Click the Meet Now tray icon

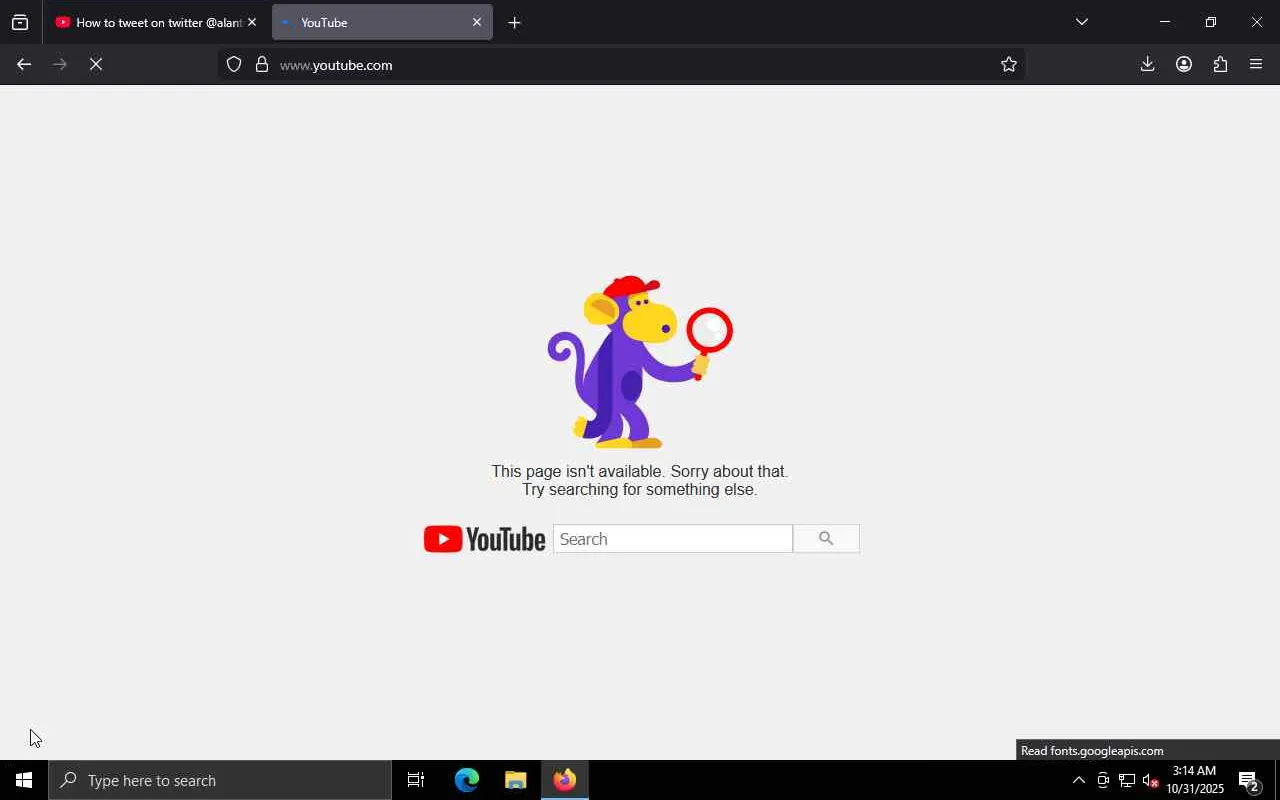(1103, 780)
